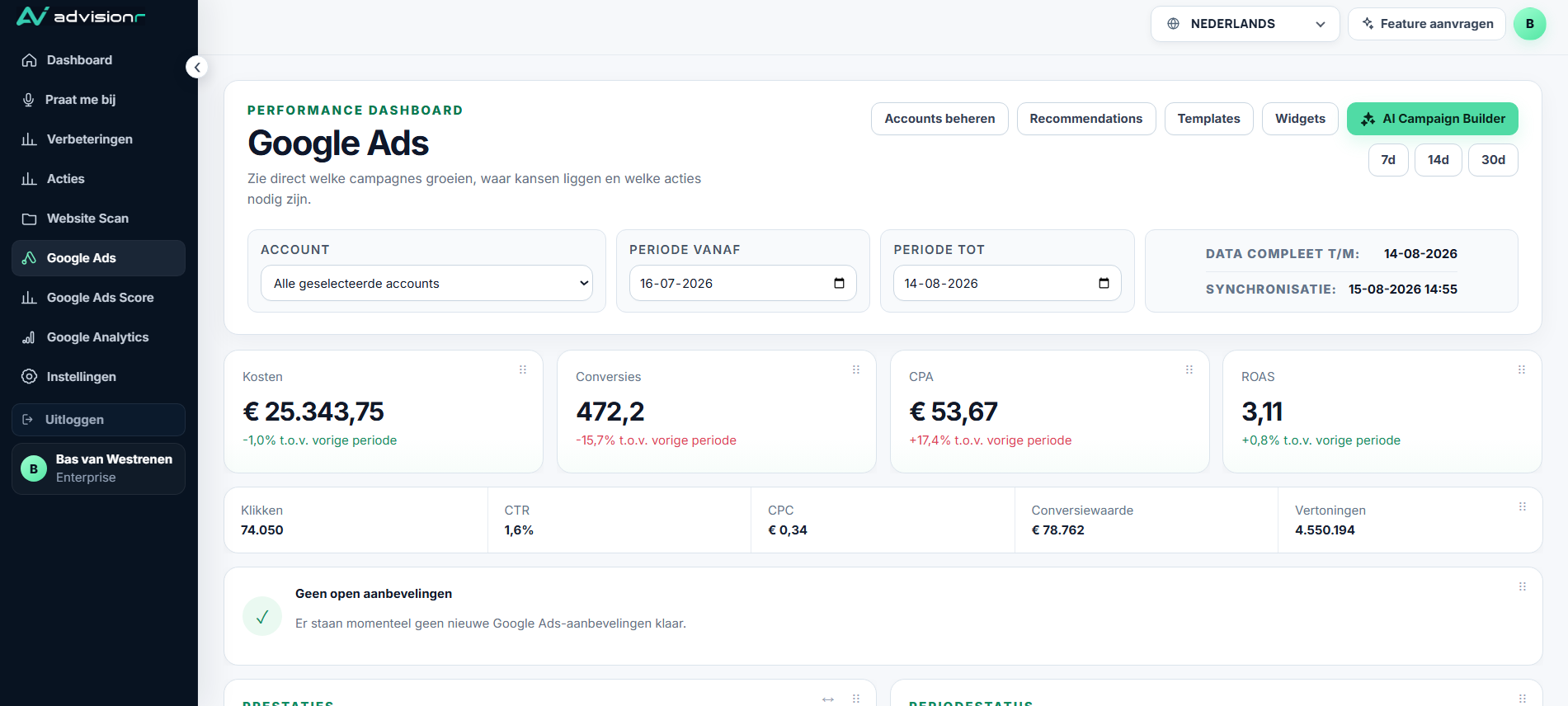Click the Klikken value 74.050
1568x706 pixels.
[262, 530]
